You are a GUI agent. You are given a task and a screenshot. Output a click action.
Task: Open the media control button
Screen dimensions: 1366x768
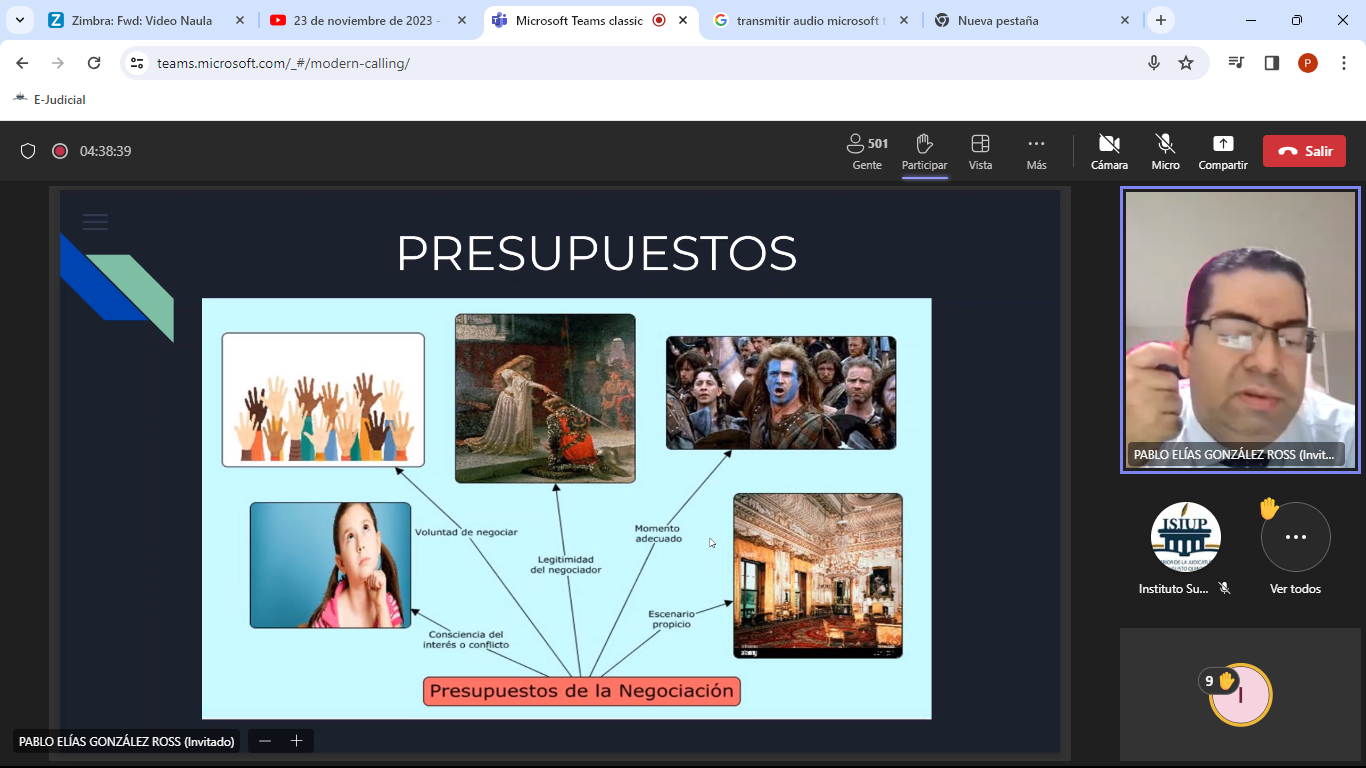coord(1236,63)
